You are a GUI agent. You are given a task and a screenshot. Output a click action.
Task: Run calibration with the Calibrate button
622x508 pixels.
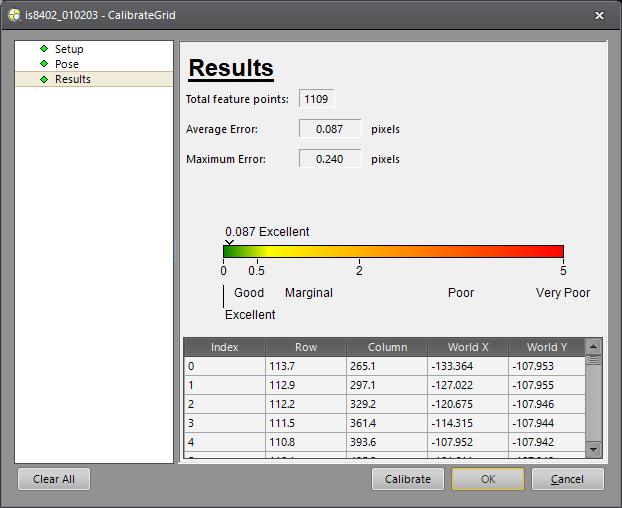[x=408, y=479]
